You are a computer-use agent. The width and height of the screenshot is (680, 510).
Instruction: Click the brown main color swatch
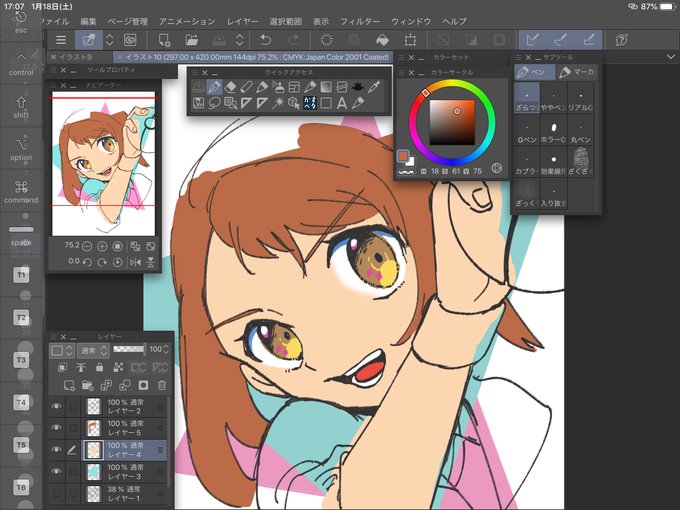tap(403, 156)
